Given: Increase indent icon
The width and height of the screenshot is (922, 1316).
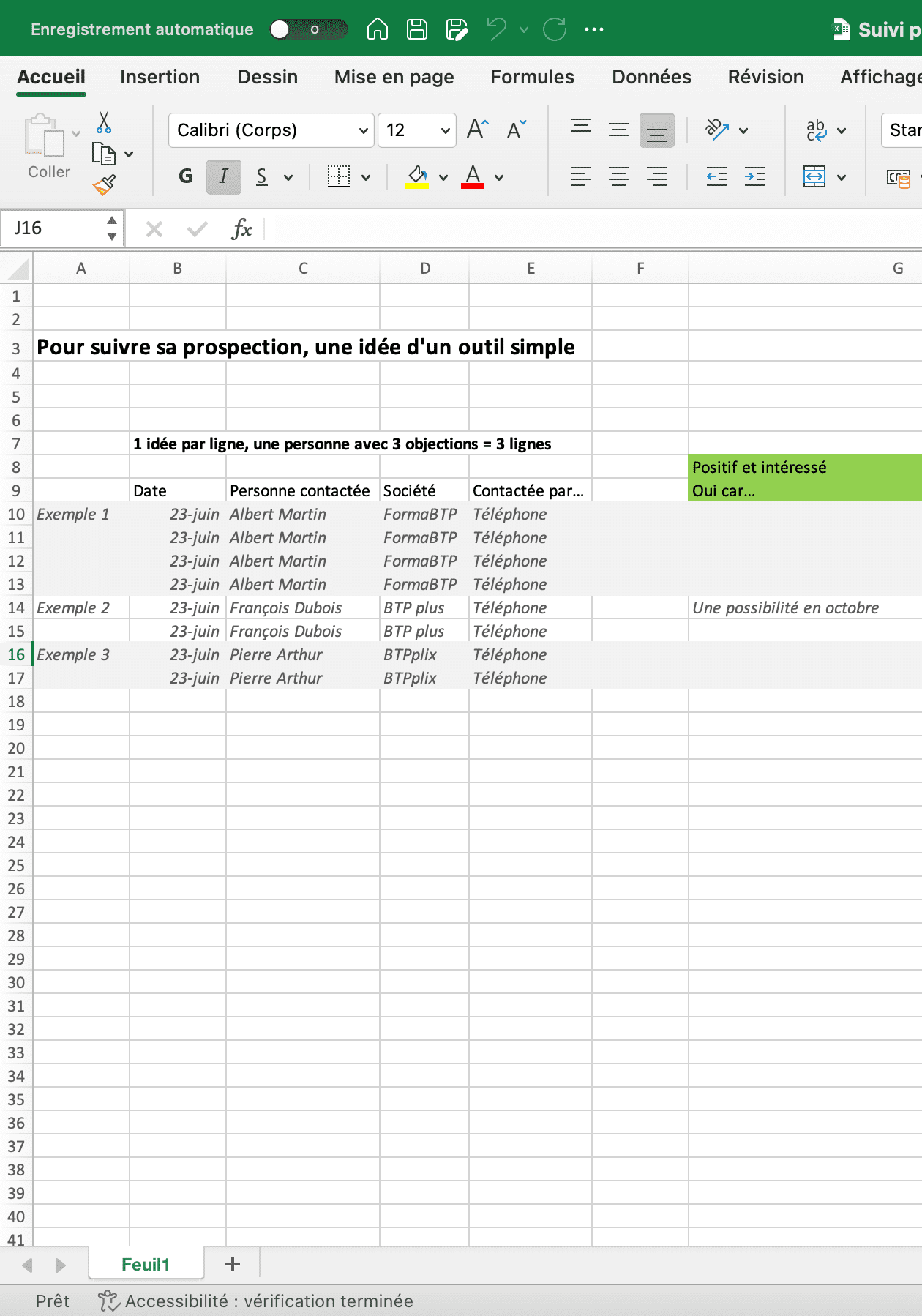Looking at the screenshot, I should coord(755,176).
